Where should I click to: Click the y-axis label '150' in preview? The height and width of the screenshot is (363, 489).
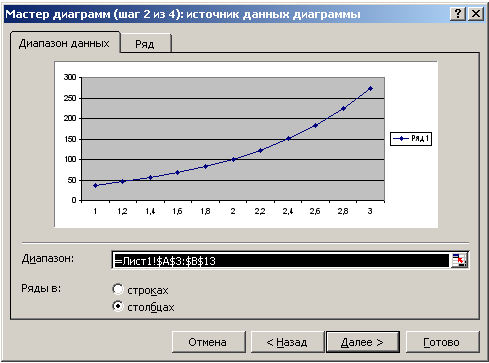click(70, 139)
